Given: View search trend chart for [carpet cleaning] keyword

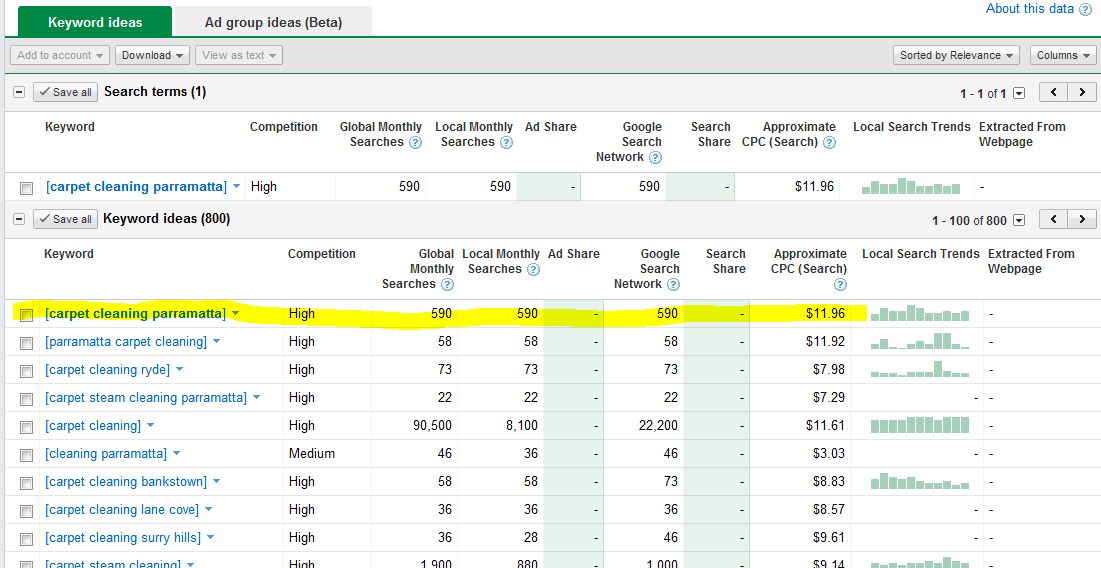Looking at the screenshot, I should (x=920, y=425).
